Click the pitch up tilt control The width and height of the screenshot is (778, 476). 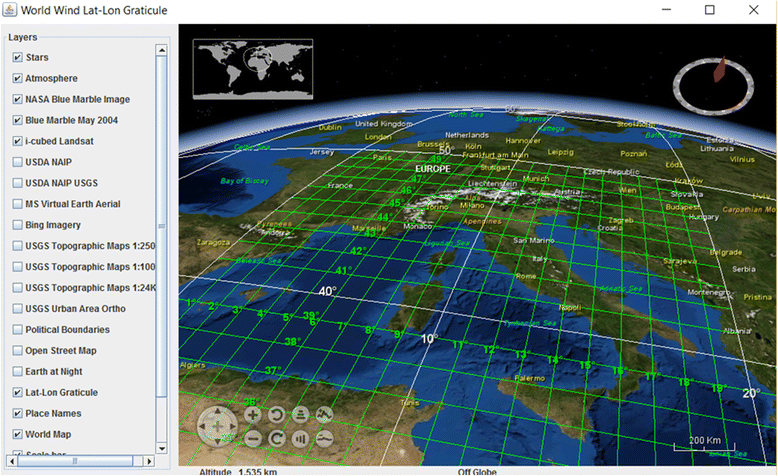pyautogui.click(x=300, y=414)
